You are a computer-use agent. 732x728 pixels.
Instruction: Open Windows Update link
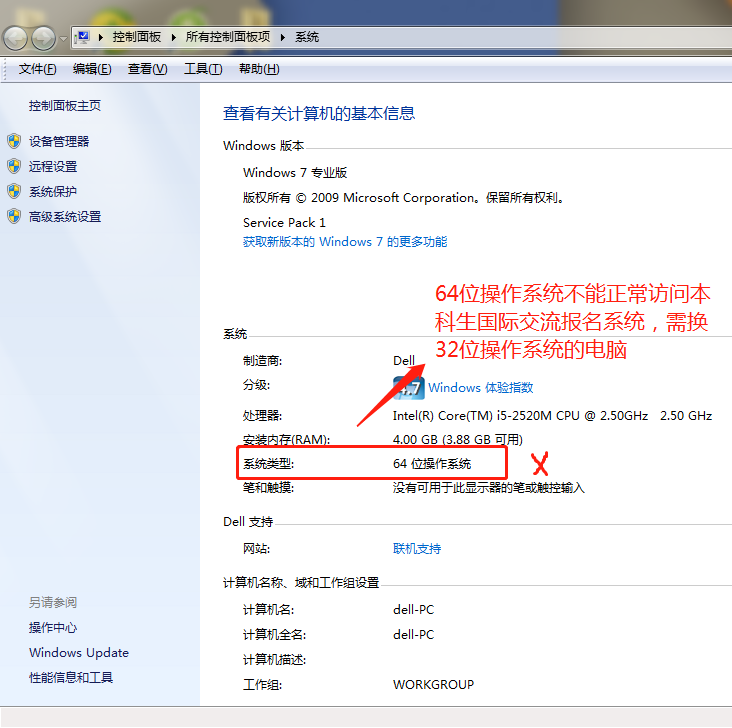pyautogui.click(x=79, y=653)
